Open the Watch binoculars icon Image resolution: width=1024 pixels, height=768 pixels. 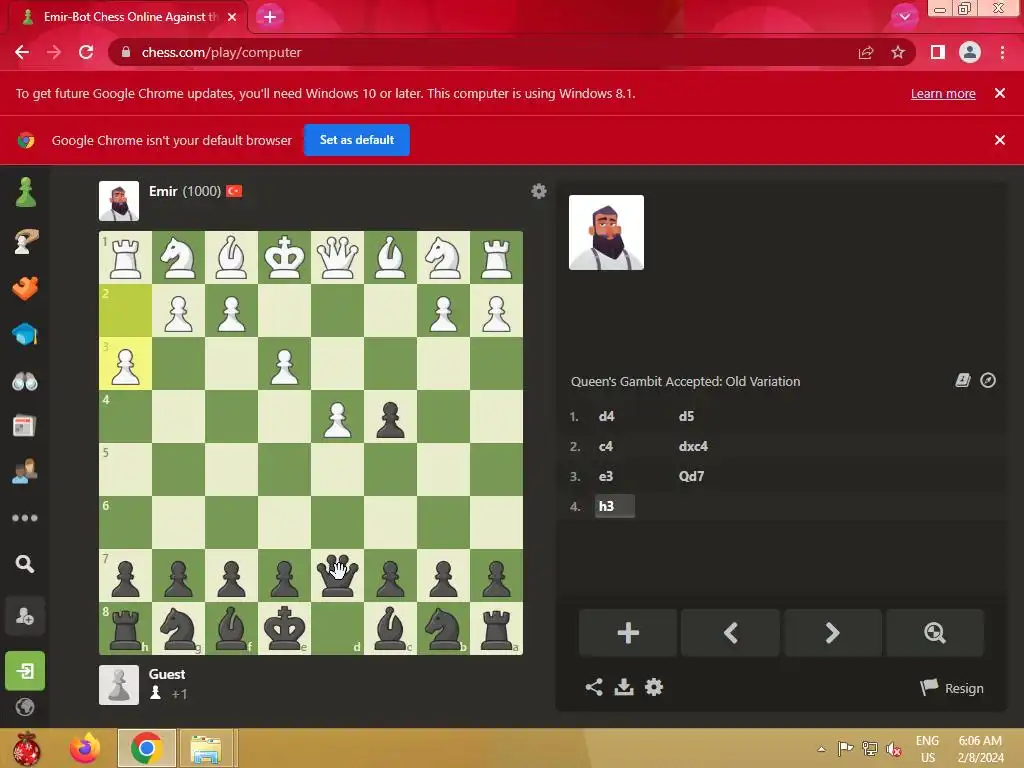click(25, 381)
